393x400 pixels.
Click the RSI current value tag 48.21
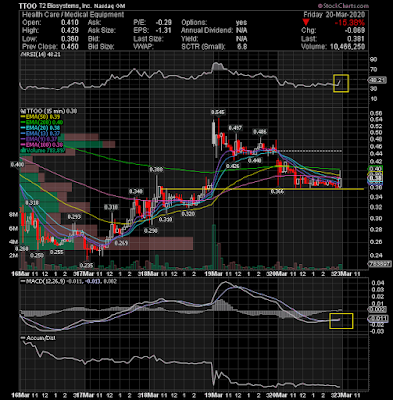tap(377, 80)
